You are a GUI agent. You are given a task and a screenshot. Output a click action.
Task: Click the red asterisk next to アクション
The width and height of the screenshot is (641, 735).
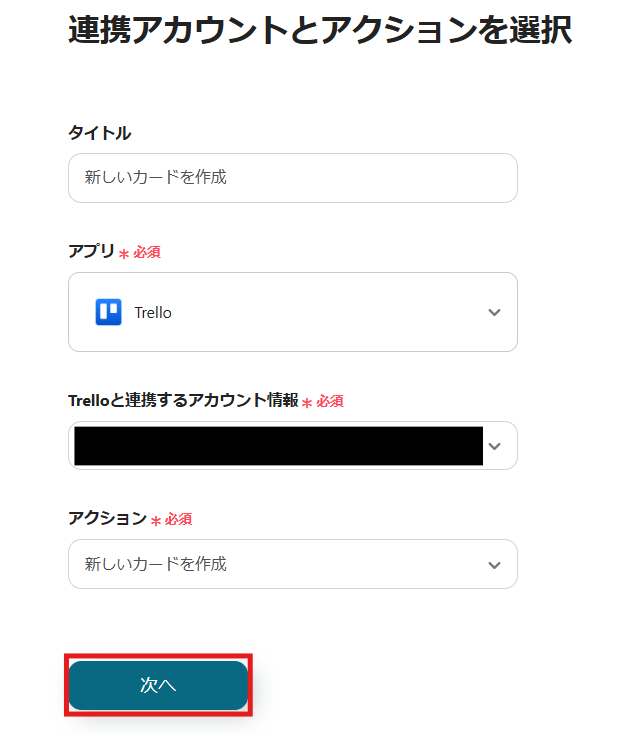156,521
